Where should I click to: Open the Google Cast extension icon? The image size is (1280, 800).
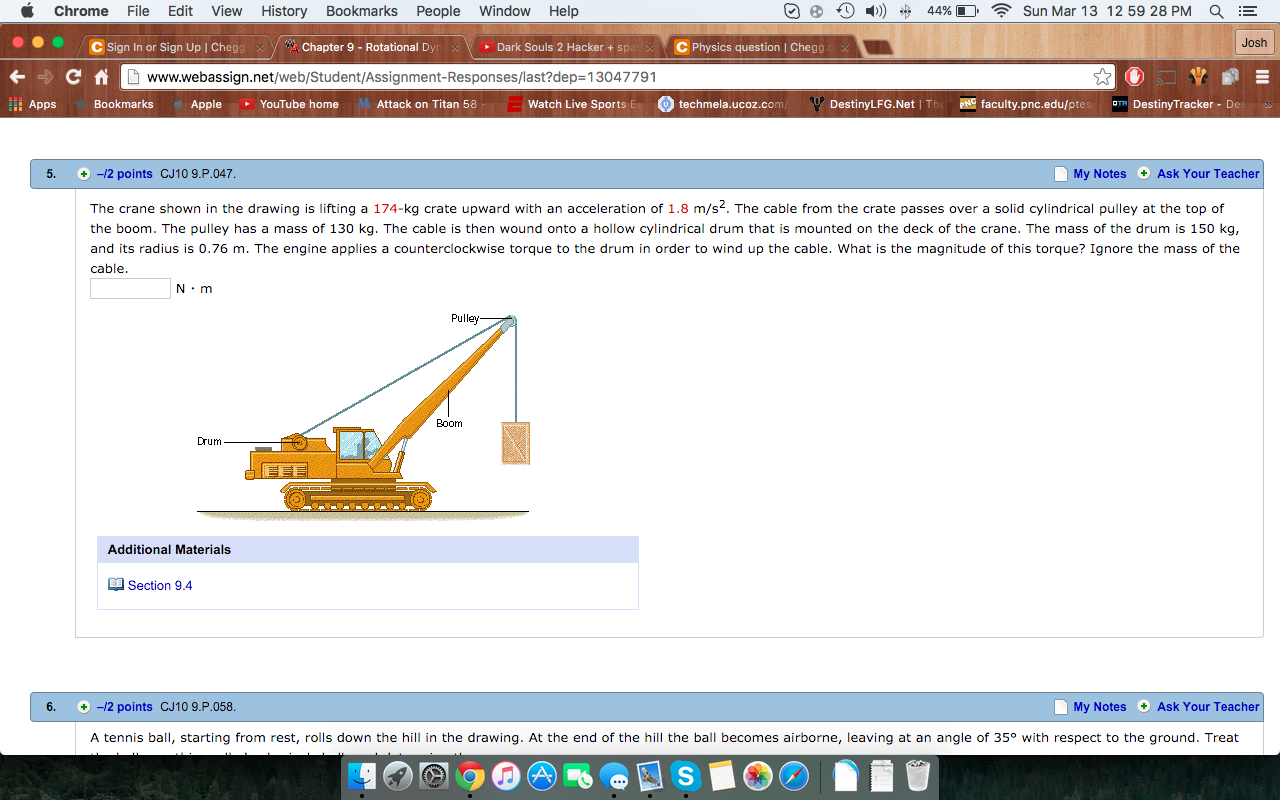click(x=1166, y=76)
